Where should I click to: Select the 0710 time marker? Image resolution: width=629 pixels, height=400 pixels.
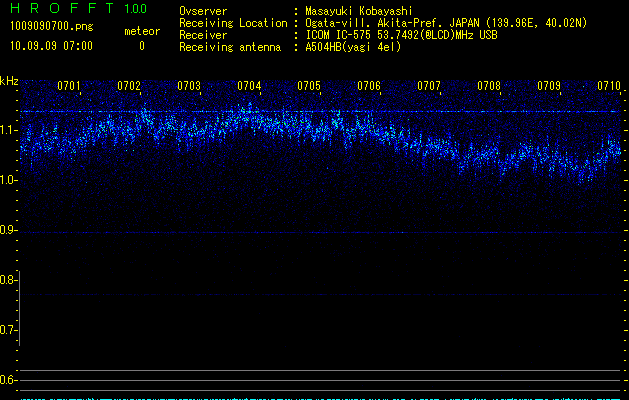[609, 86]
